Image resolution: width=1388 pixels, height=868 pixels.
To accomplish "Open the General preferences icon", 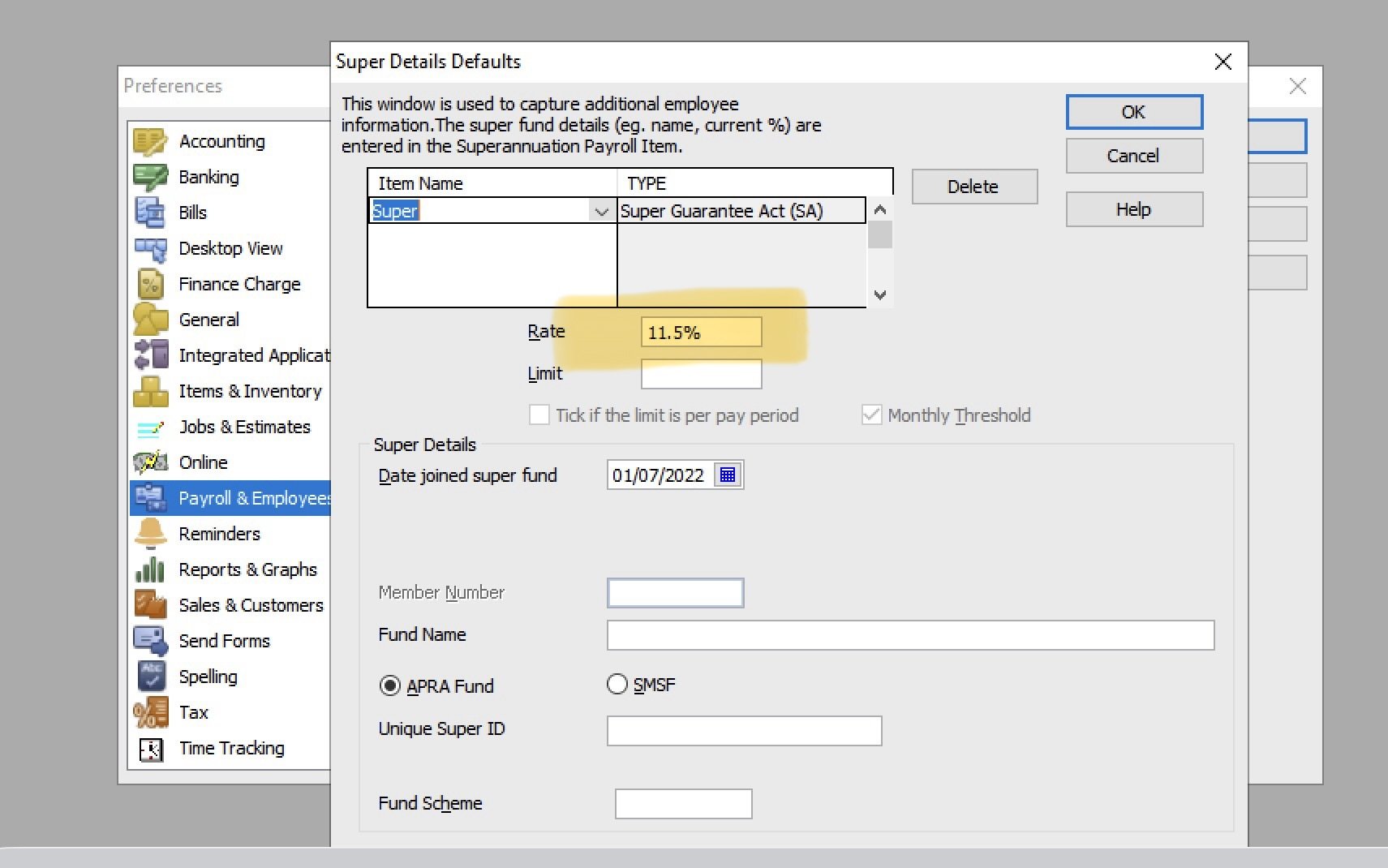I will [x=150, y=320].
